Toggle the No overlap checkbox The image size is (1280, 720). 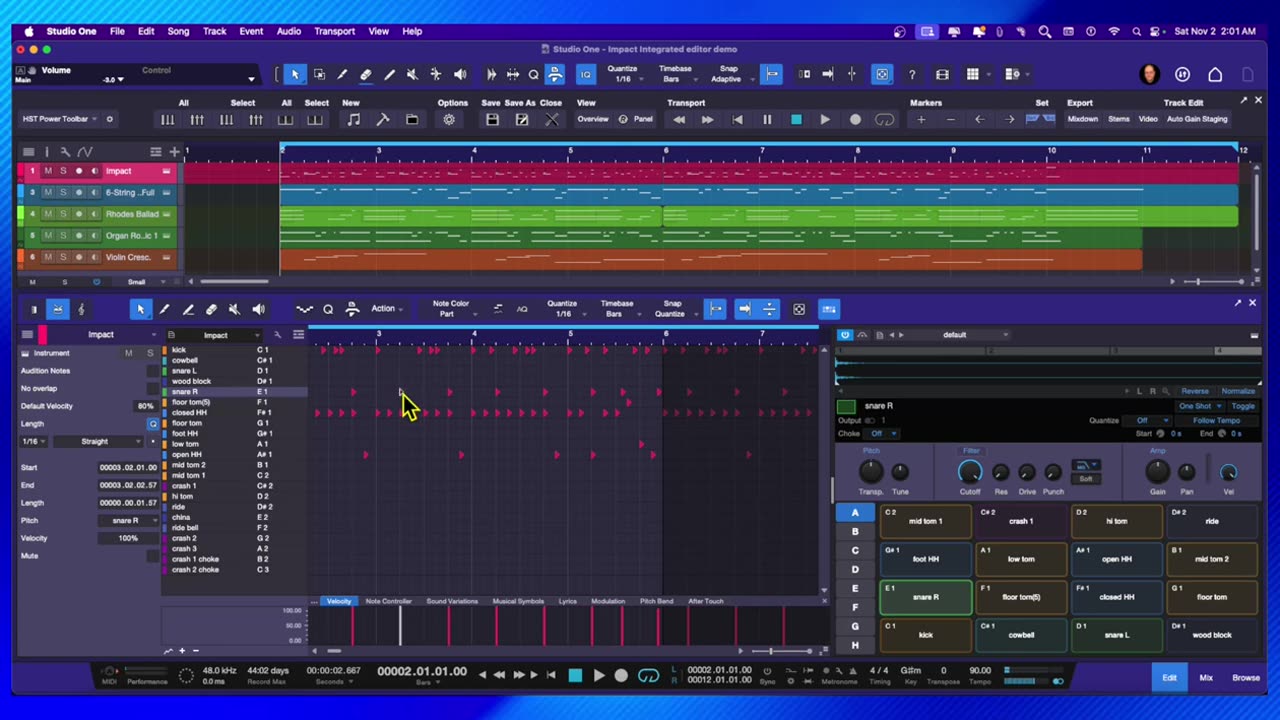[153, 388]
